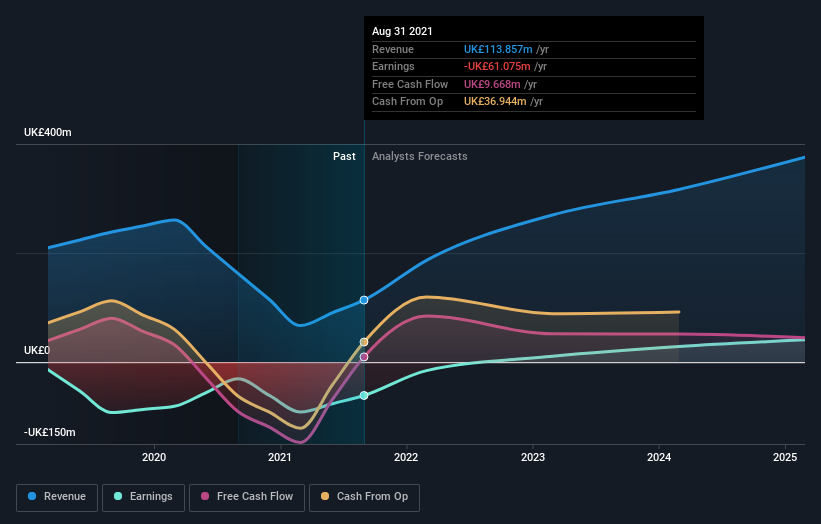Click the -UK£61.075m earnings value
This screenshot has height=524, width=821.
(x=497, y=66)
